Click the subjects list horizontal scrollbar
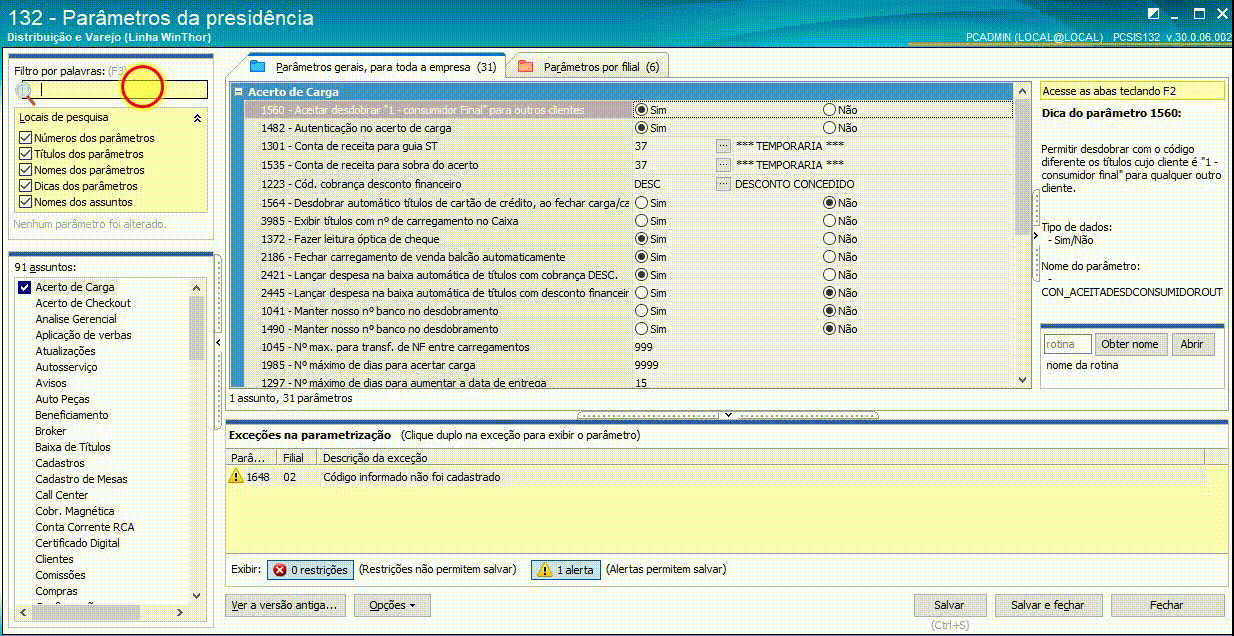This screenshot has height=636, width=1234. coord(100,612)
